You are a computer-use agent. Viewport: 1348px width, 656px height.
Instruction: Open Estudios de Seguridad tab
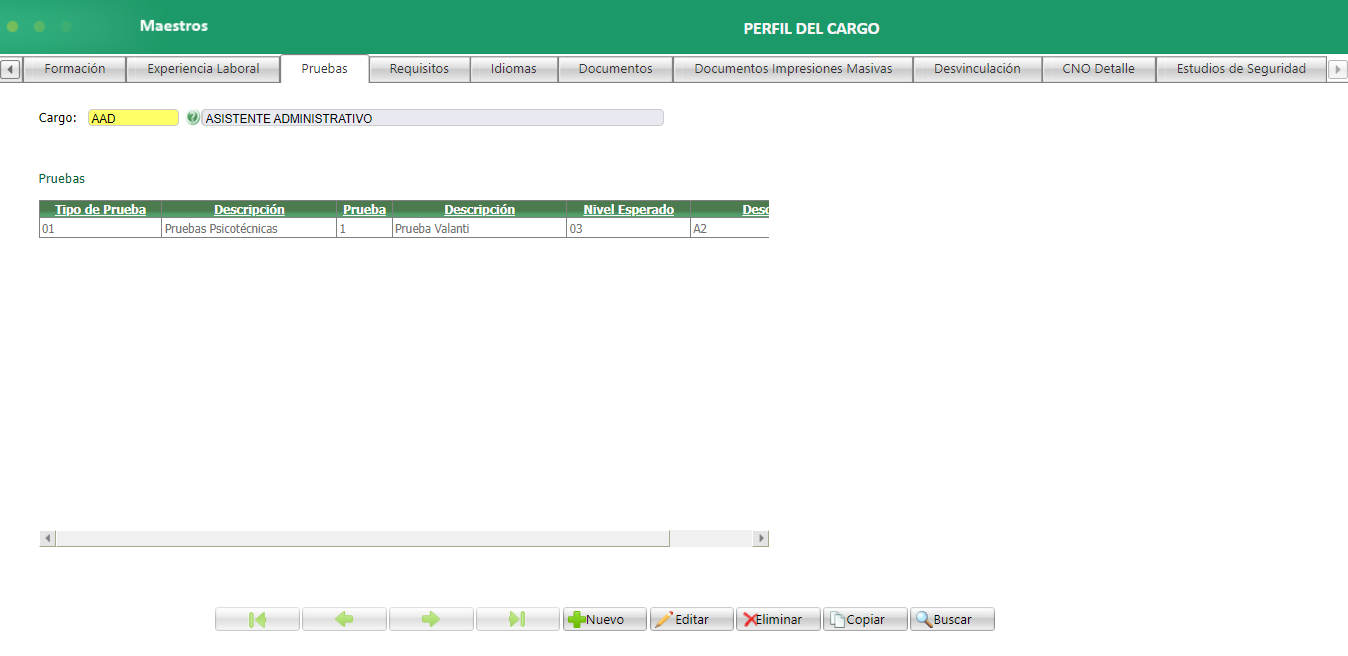[x=1241, y=69]
